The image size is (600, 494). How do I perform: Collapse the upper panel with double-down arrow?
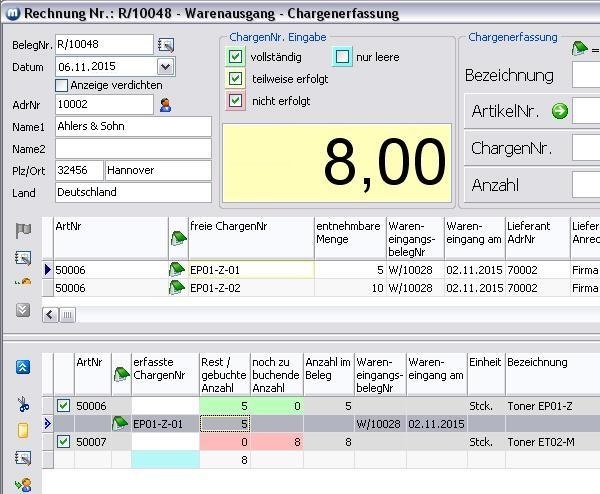pos(22,309)
